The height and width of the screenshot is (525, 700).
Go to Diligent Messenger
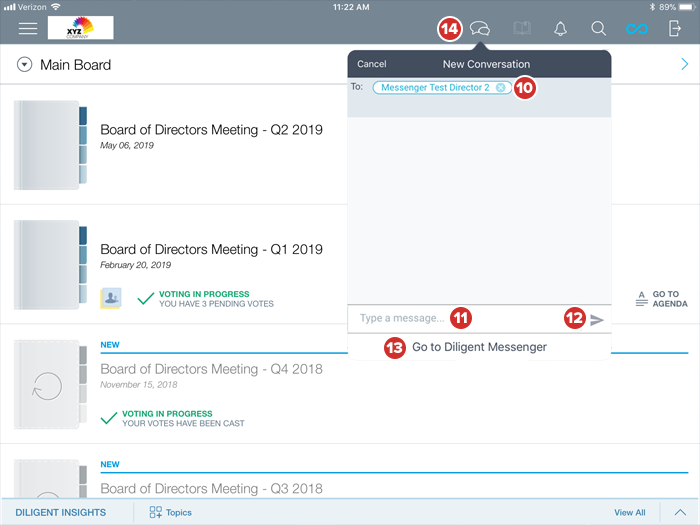point(479,347)
